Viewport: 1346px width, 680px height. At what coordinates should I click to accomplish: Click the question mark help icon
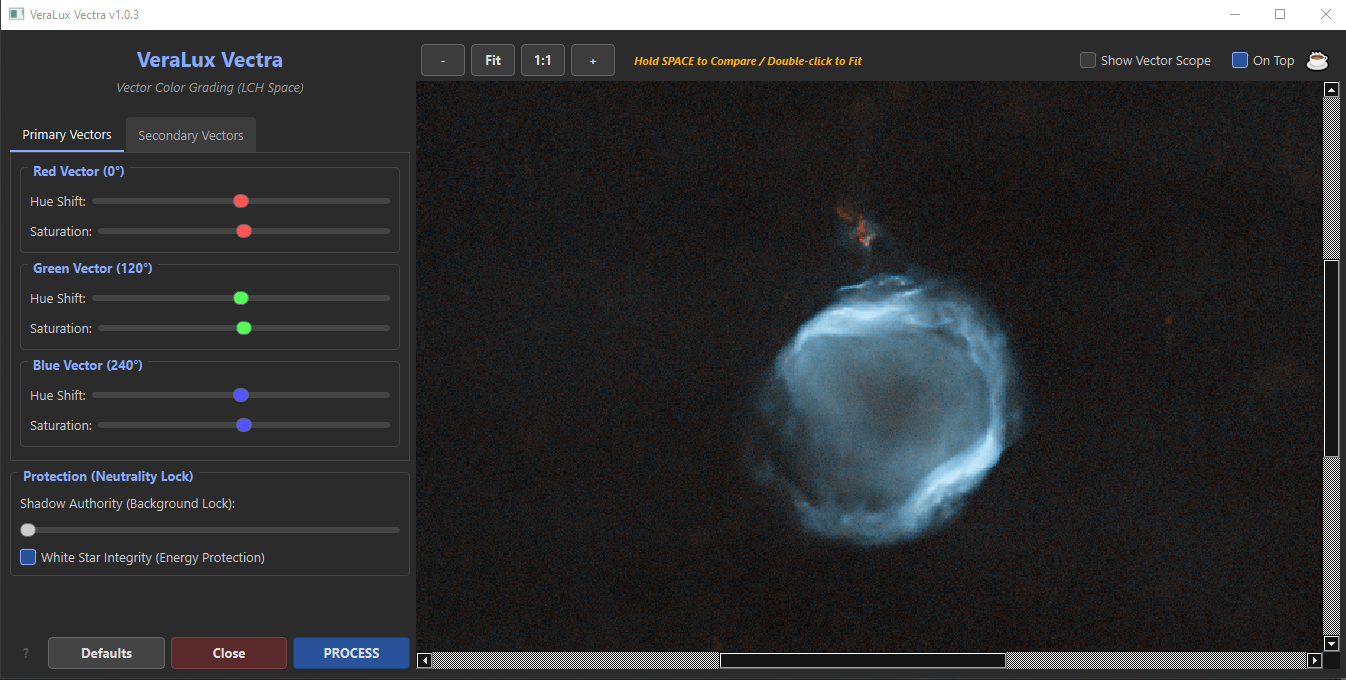26,653
